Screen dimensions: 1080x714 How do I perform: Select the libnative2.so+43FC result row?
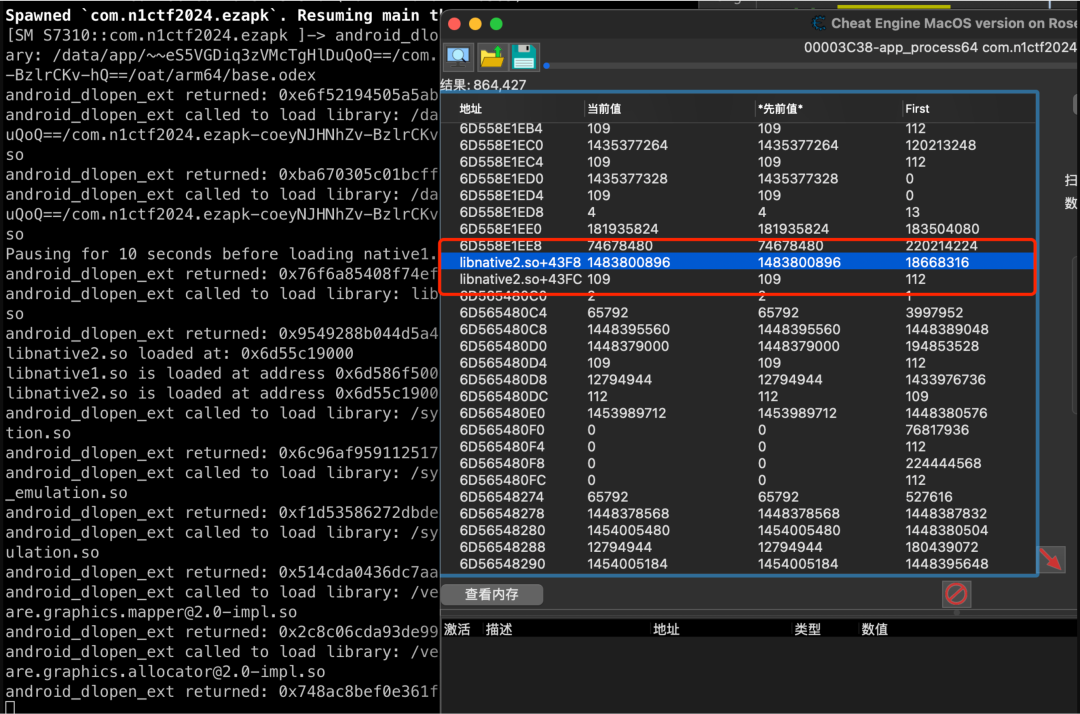point(520,279)
